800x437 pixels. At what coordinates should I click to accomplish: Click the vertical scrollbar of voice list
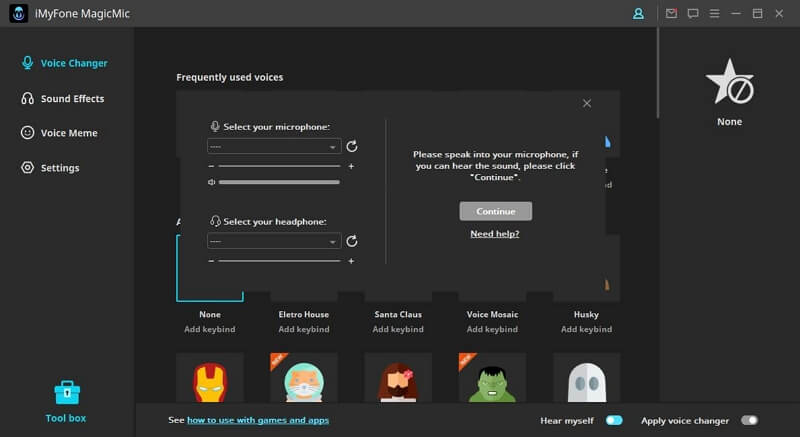(658, 73)
